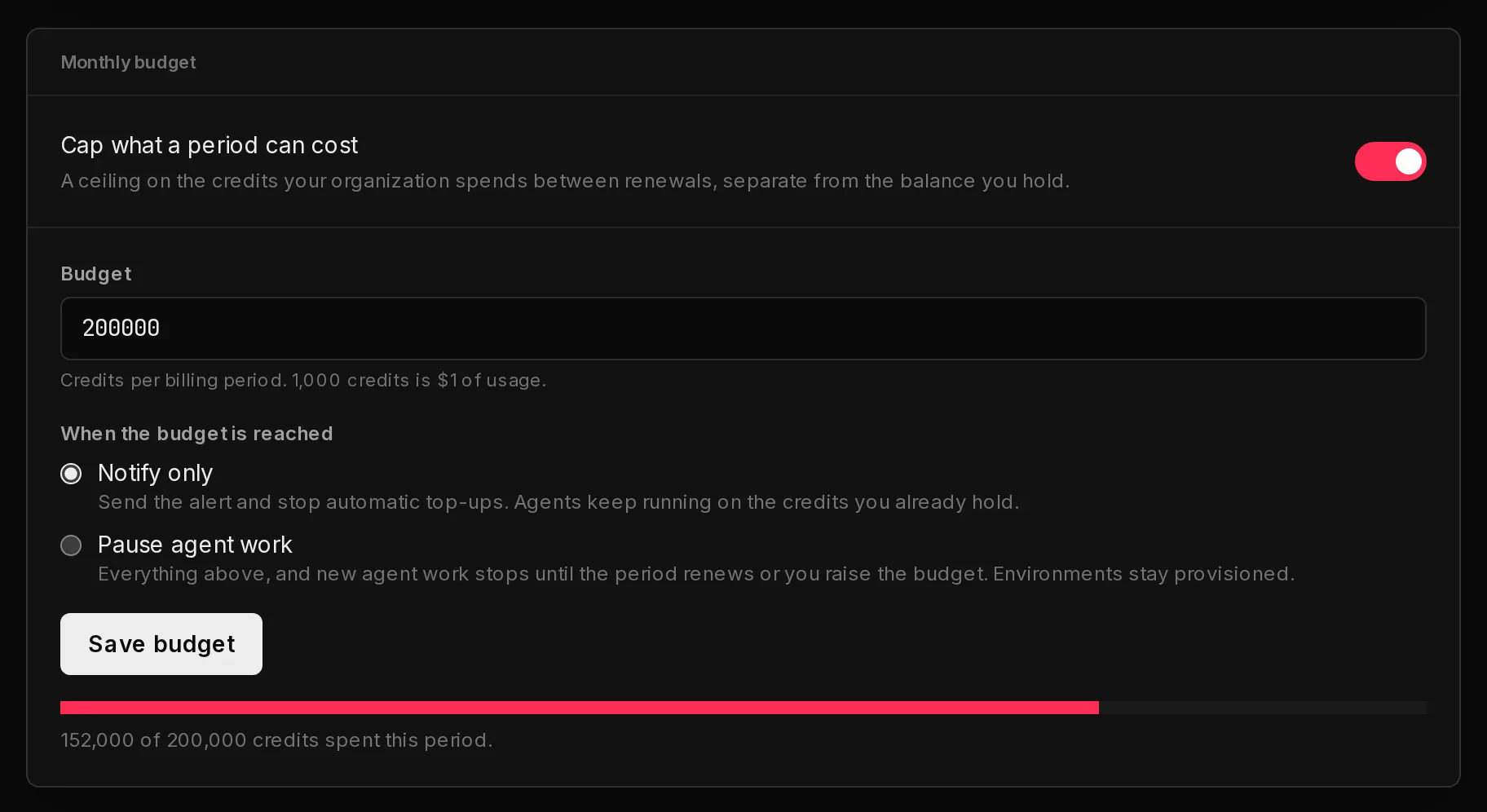
Task: Choose the Pause agent work radio option
Action: (71, 545)
